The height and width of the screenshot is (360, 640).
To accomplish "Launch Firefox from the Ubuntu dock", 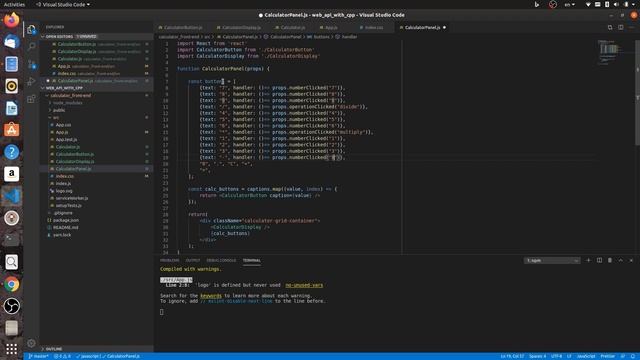I will pyautogui.click(x=11, y=20).
